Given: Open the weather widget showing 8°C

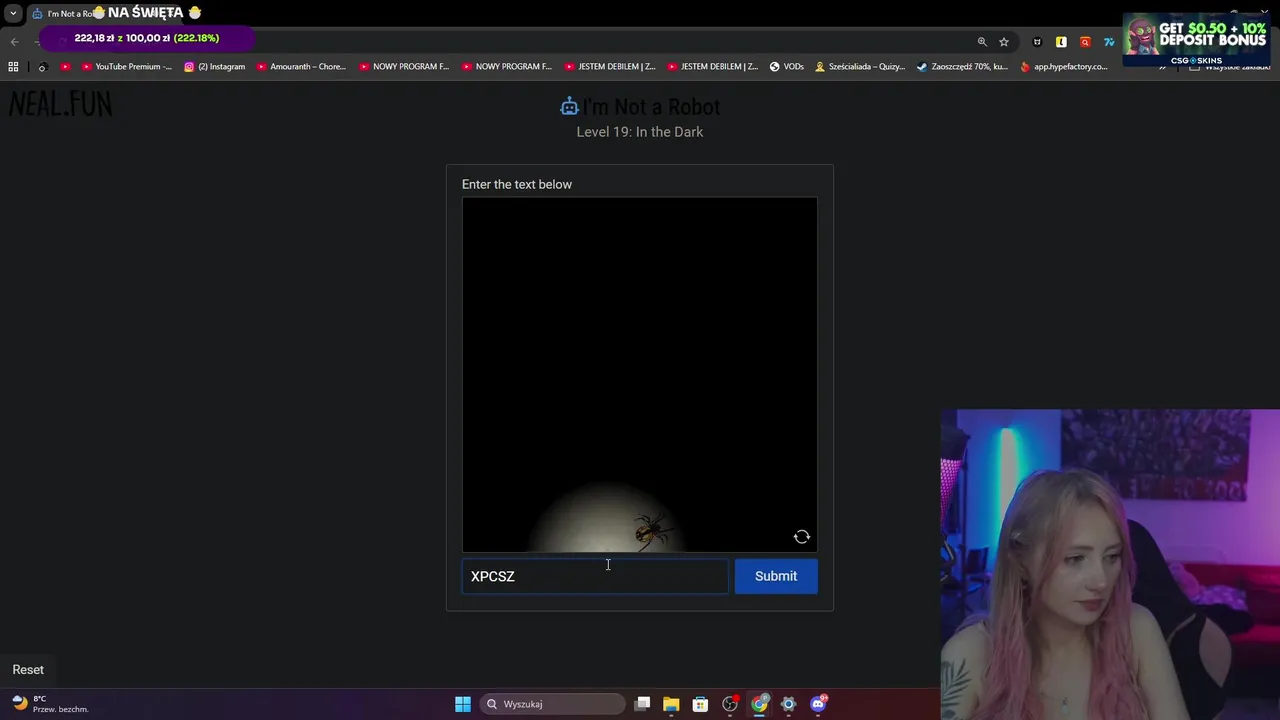Looking at the screenshot, I should click(52, 704).
